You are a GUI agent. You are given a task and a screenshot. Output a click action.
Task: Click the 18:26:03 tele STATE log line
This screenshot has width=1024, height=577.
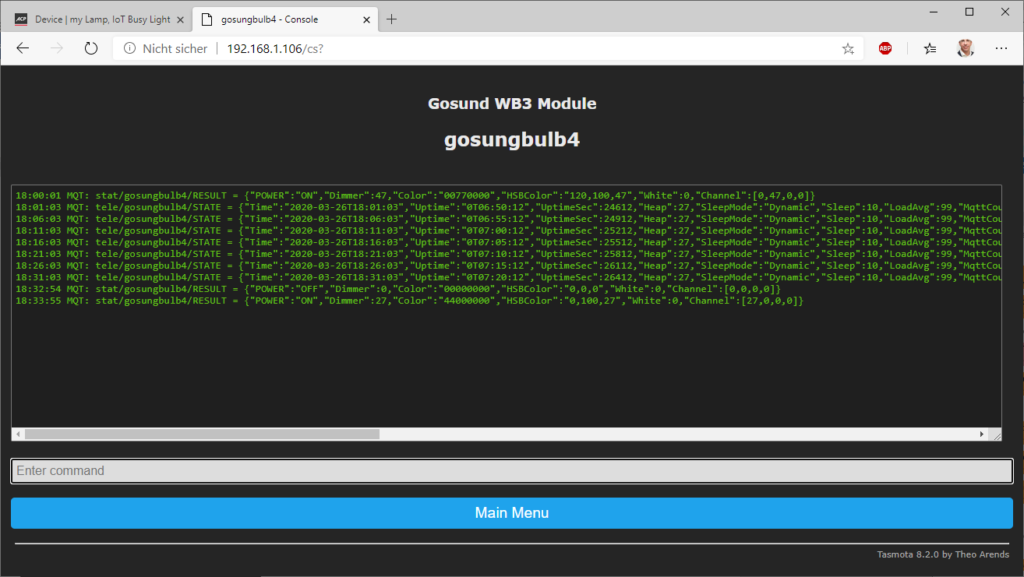coord(508,266)
